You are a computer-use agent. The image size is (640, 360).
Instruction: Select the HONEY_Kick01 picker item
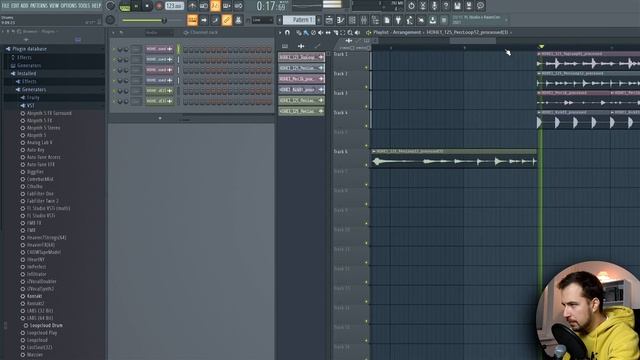(x=301, y=89)
